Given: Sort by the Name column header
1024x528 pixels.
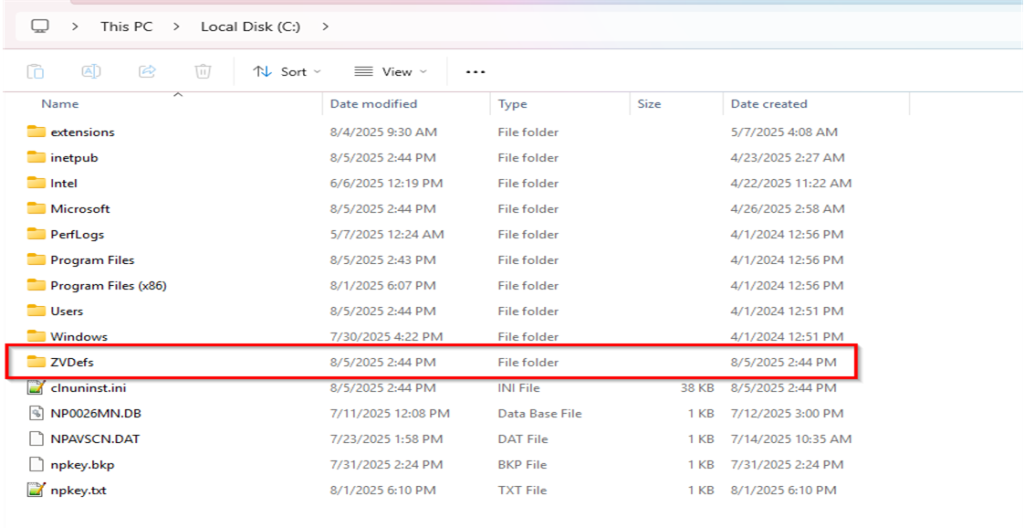Looking at the screenshot, I should (60, 104).
